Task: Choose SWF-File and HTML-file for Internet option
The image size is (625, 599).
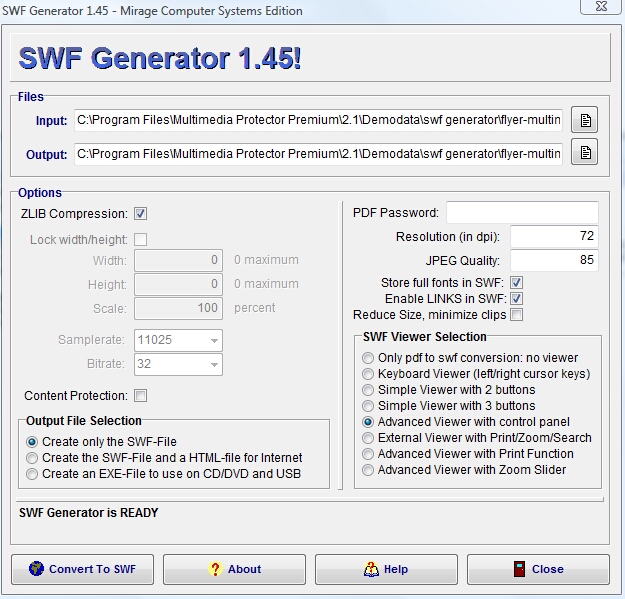Action: [33, 458]
